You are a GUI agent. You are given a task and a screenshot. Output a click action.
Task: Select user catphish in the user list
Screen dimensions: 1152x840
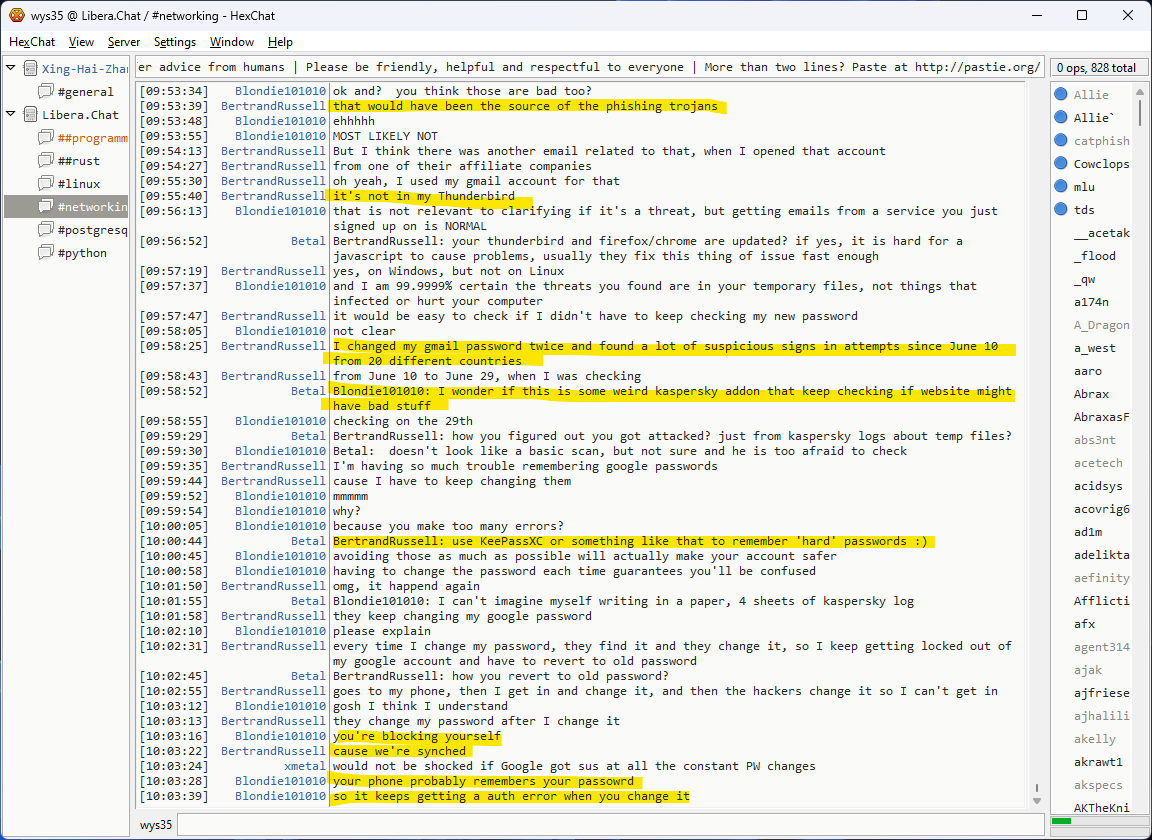coord(1101,141)
